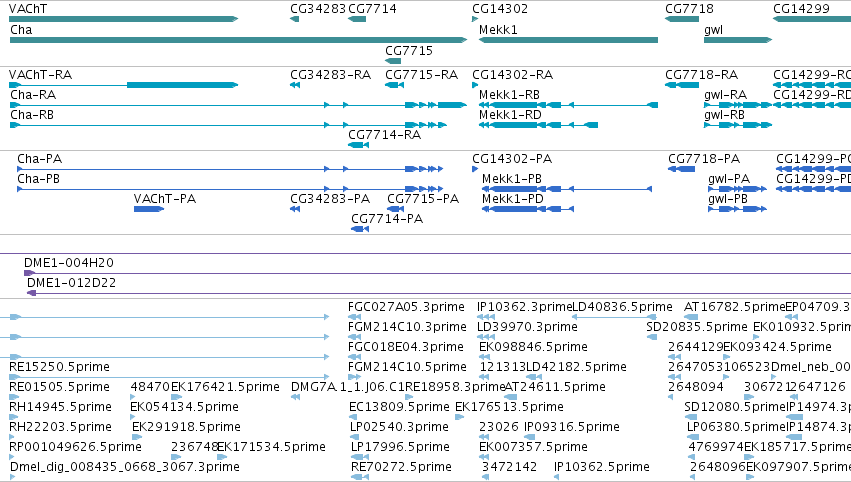The height and width of the screenshot is (482, 851).
Task: Click the Mekk1-RD transcript label
Action: [x=510, y=115]
